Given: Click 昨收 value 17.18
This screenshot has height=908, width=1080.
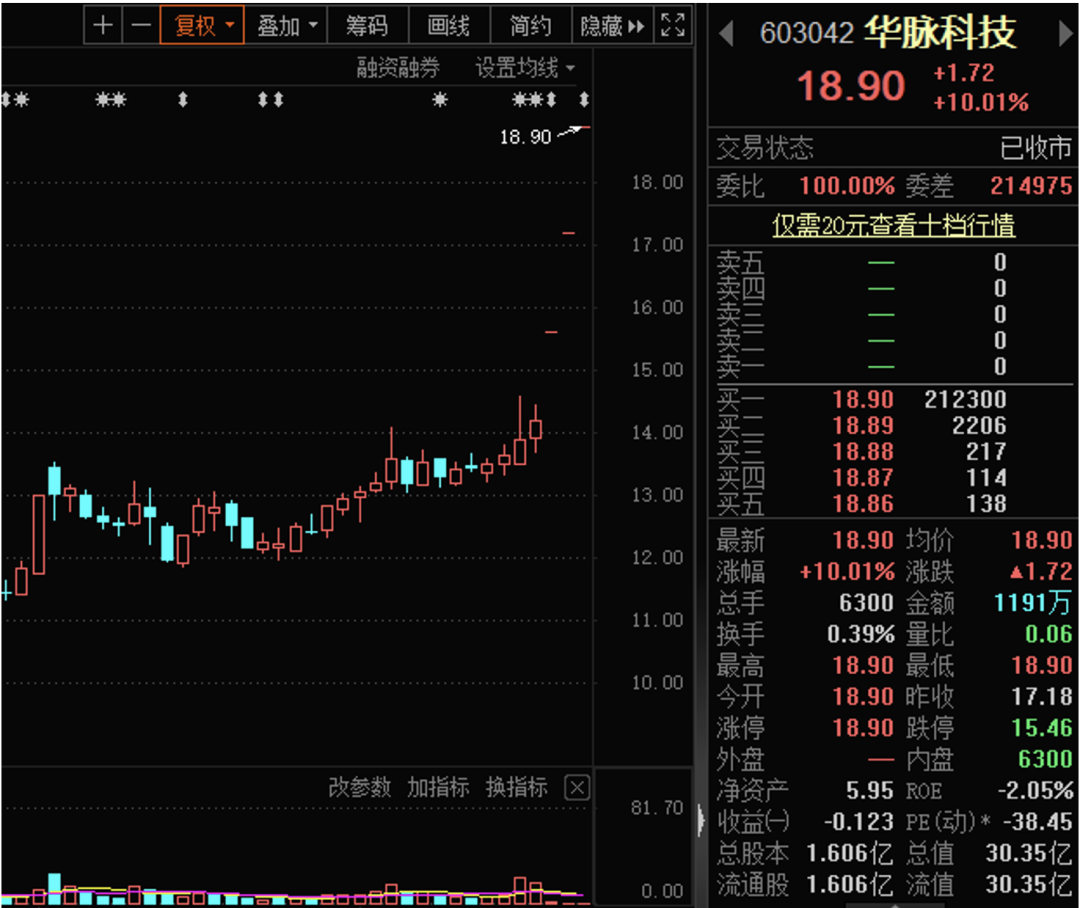Looking at the screenshot, I should point(1041,697).
